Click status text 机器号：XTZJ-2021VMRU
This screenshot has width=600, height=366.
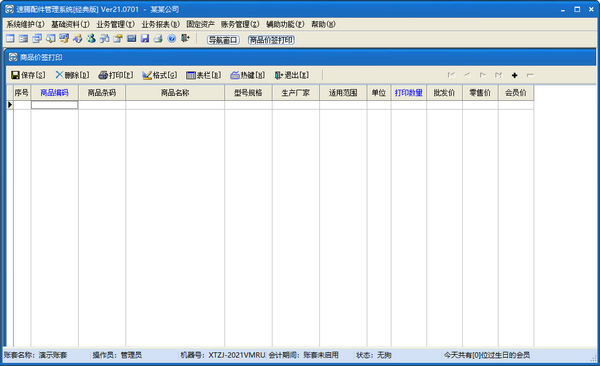[x=223, y=355]
